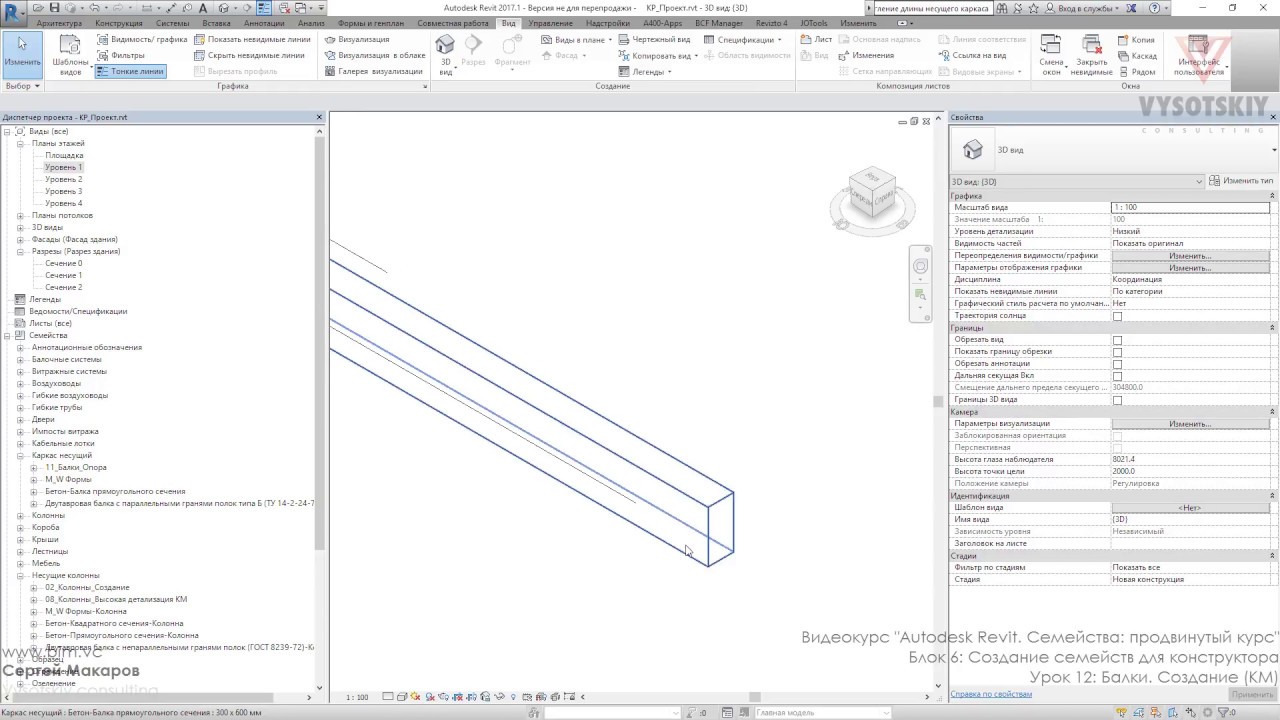The width and height of the screenshot is (1280, 720).
Task: Open Фильтры dialog
Action: pyautogui.click(x=120, y=56)
